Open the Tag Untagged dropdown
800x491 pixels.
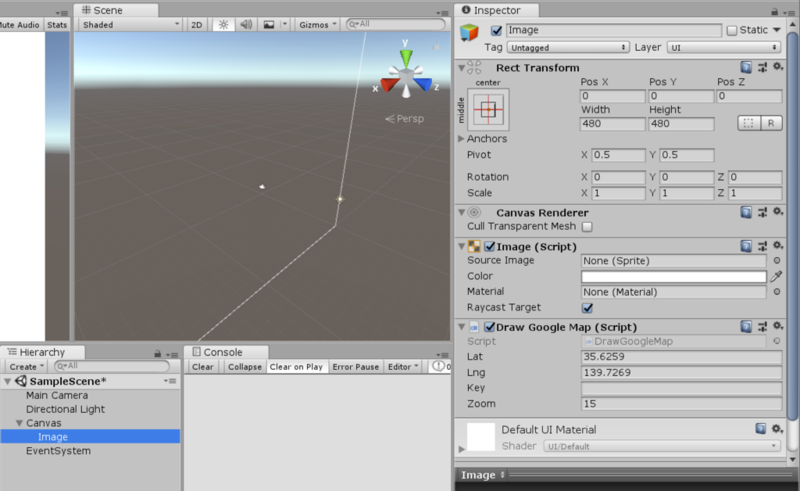pyautogui.click(x=568, y=47)
